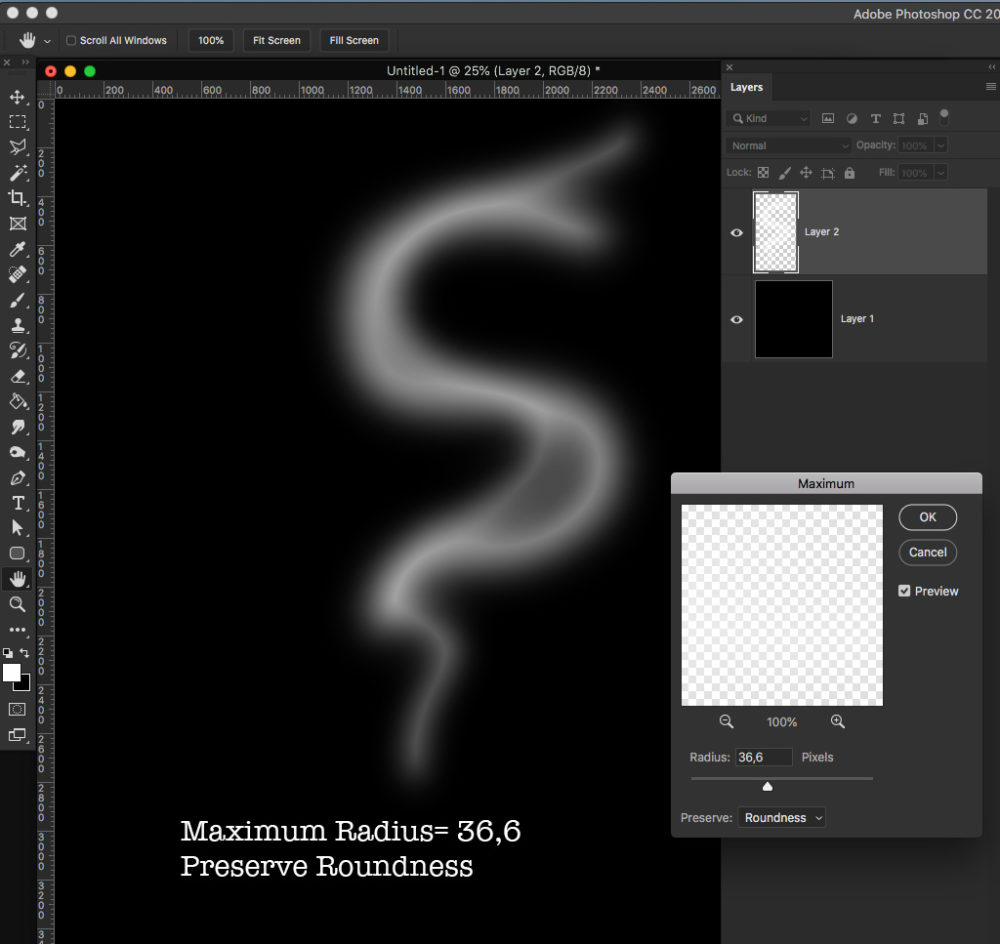Enable Scroll All Windows checkbox
Viewport: 1000px width, 944px height.
pyautogui.click(x=71, y=40)
